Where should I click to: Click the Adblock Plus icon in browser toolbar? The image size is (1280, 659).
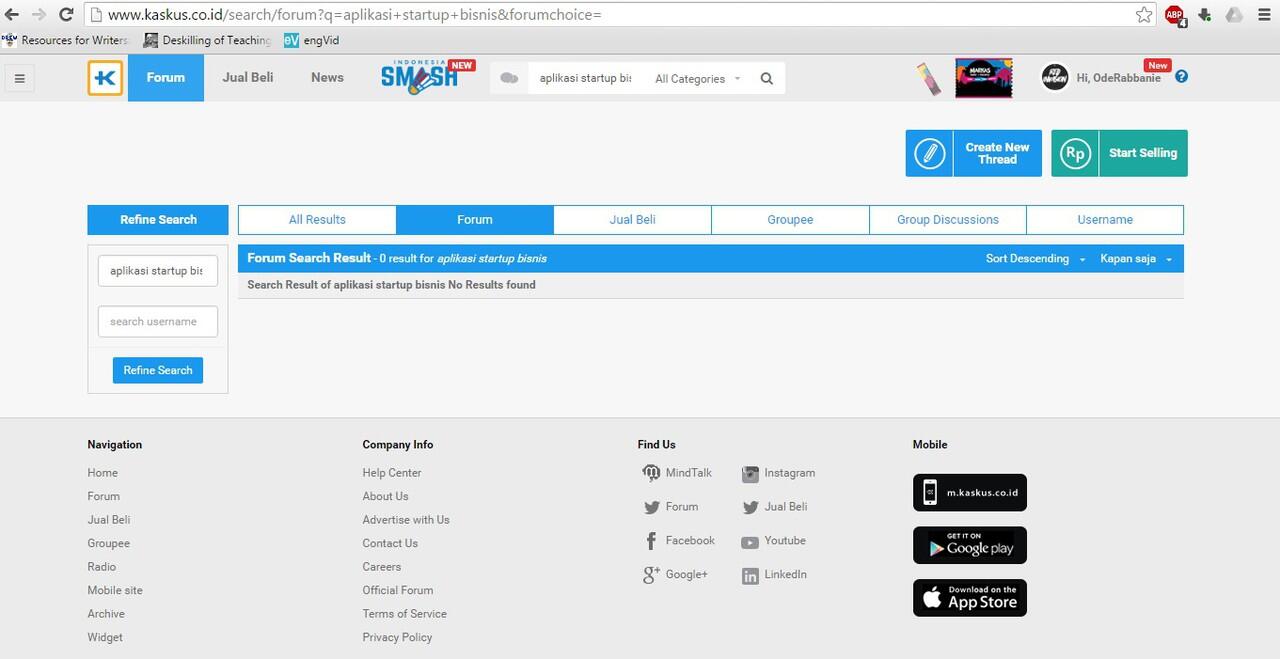point(1173,15)
